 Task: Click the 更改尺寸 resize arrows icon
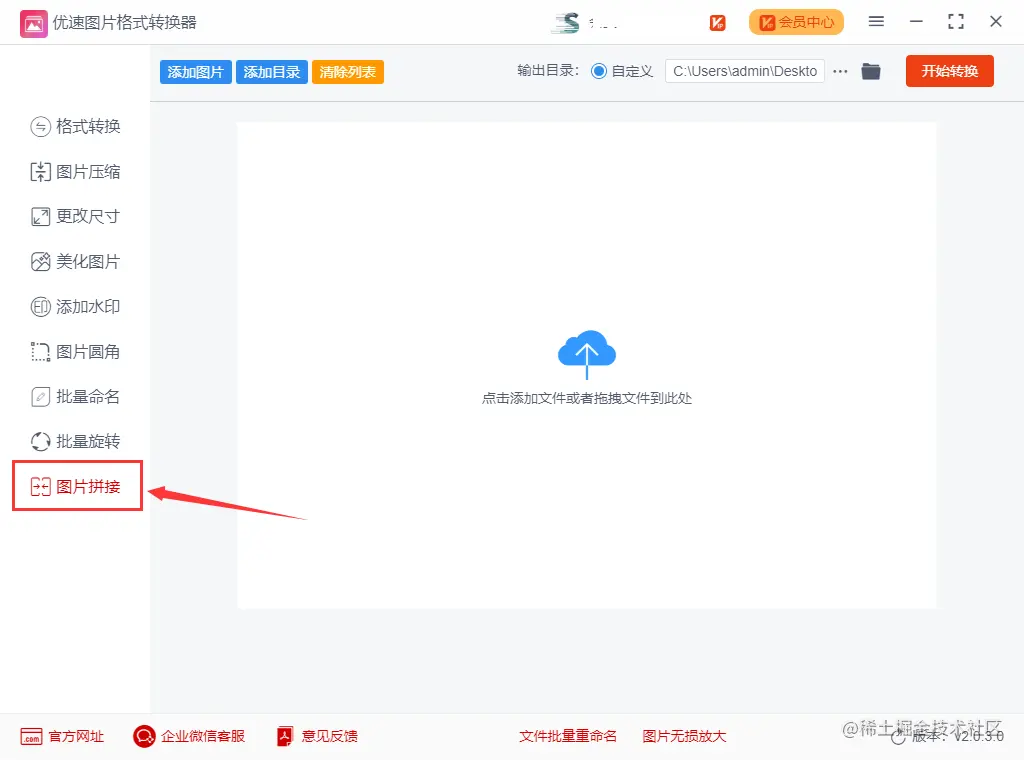click(40, 217)
